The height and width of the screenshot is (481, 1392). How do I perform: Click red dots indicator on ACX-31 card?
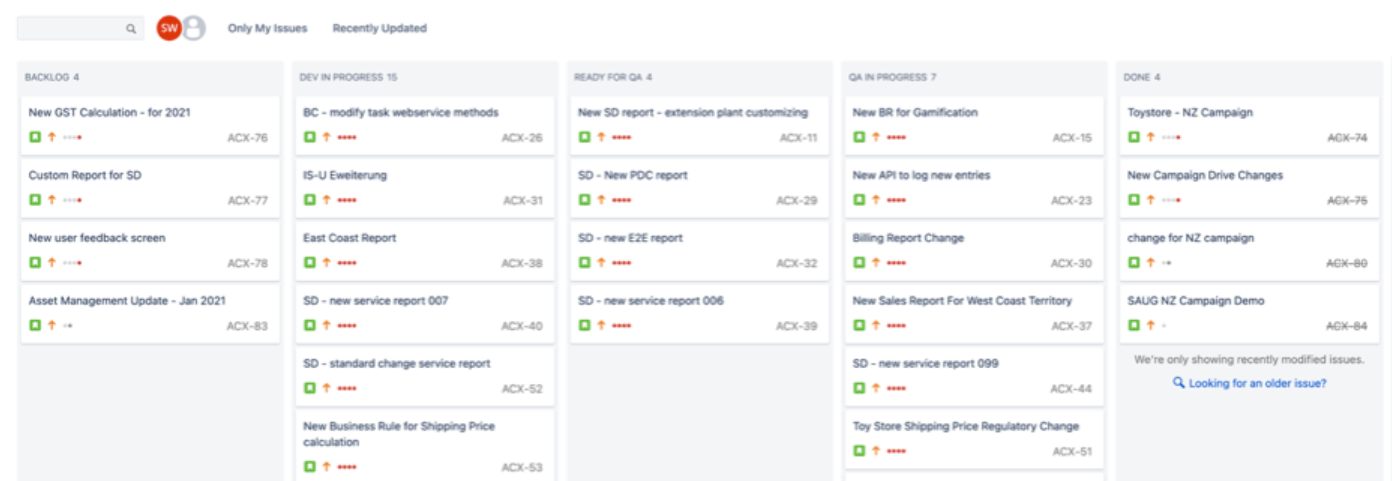(x=347, y=201)
